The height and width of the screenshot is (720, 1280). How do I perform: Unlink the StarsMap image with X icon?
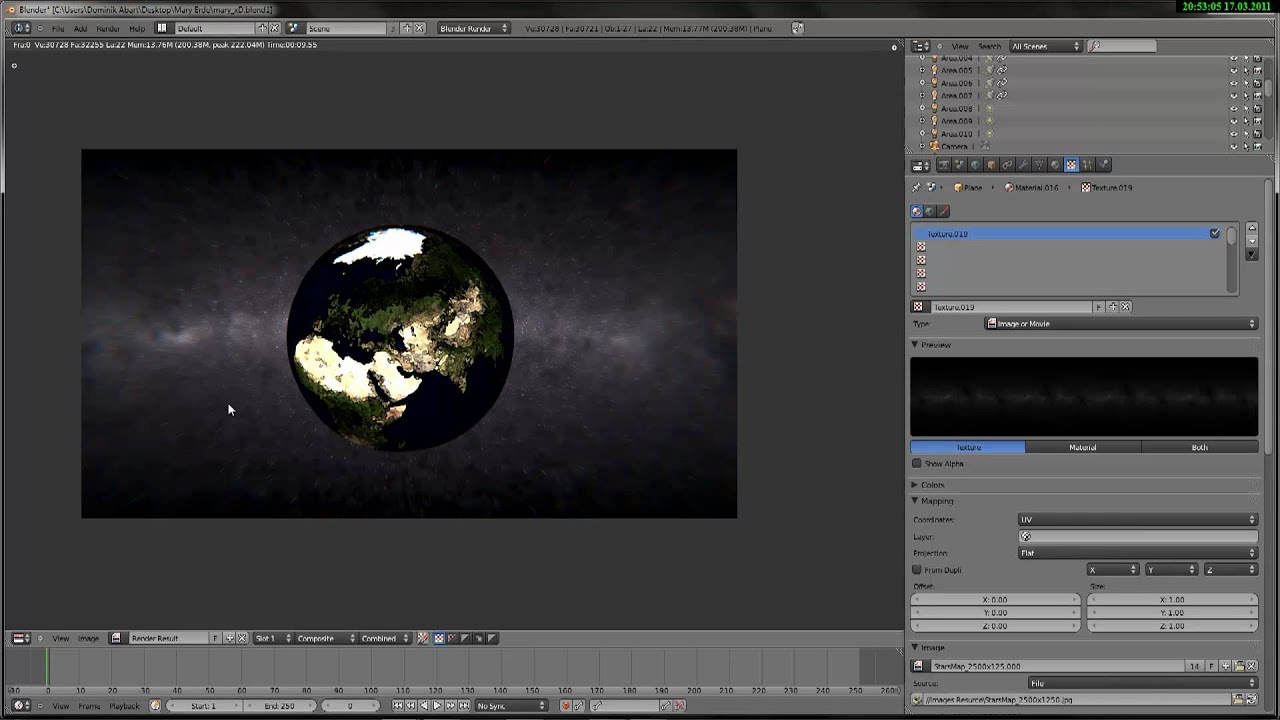[x=1251, y=666]
